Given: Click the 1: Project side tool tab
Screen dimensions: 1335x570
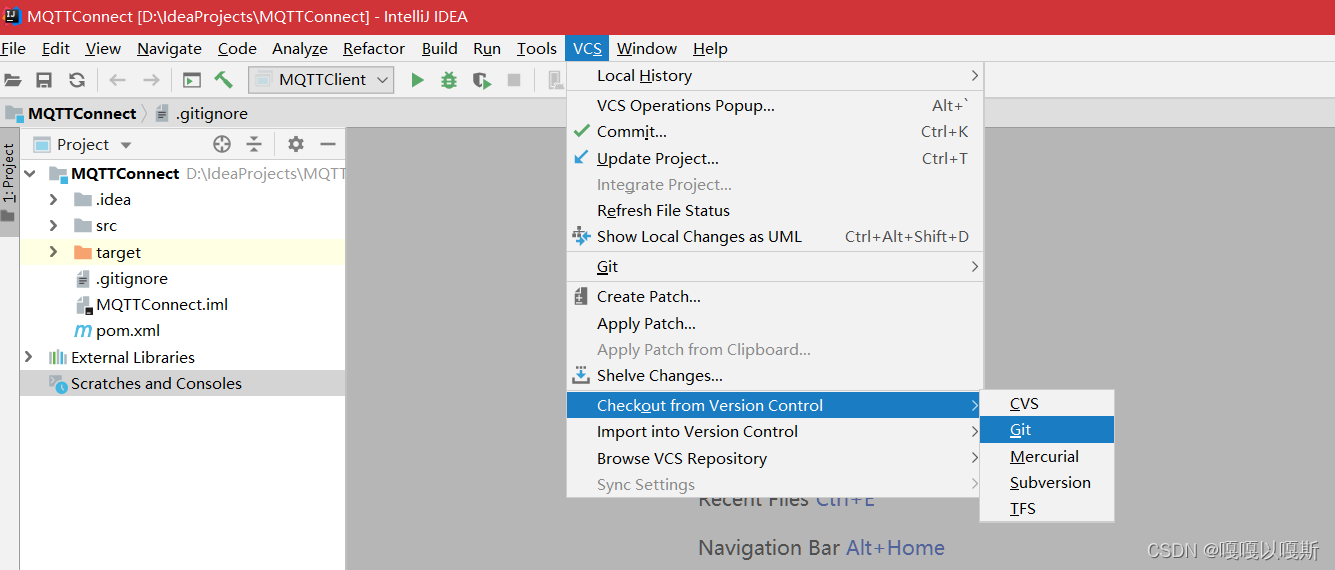Looking at the screenshot, I should (9, 182).
